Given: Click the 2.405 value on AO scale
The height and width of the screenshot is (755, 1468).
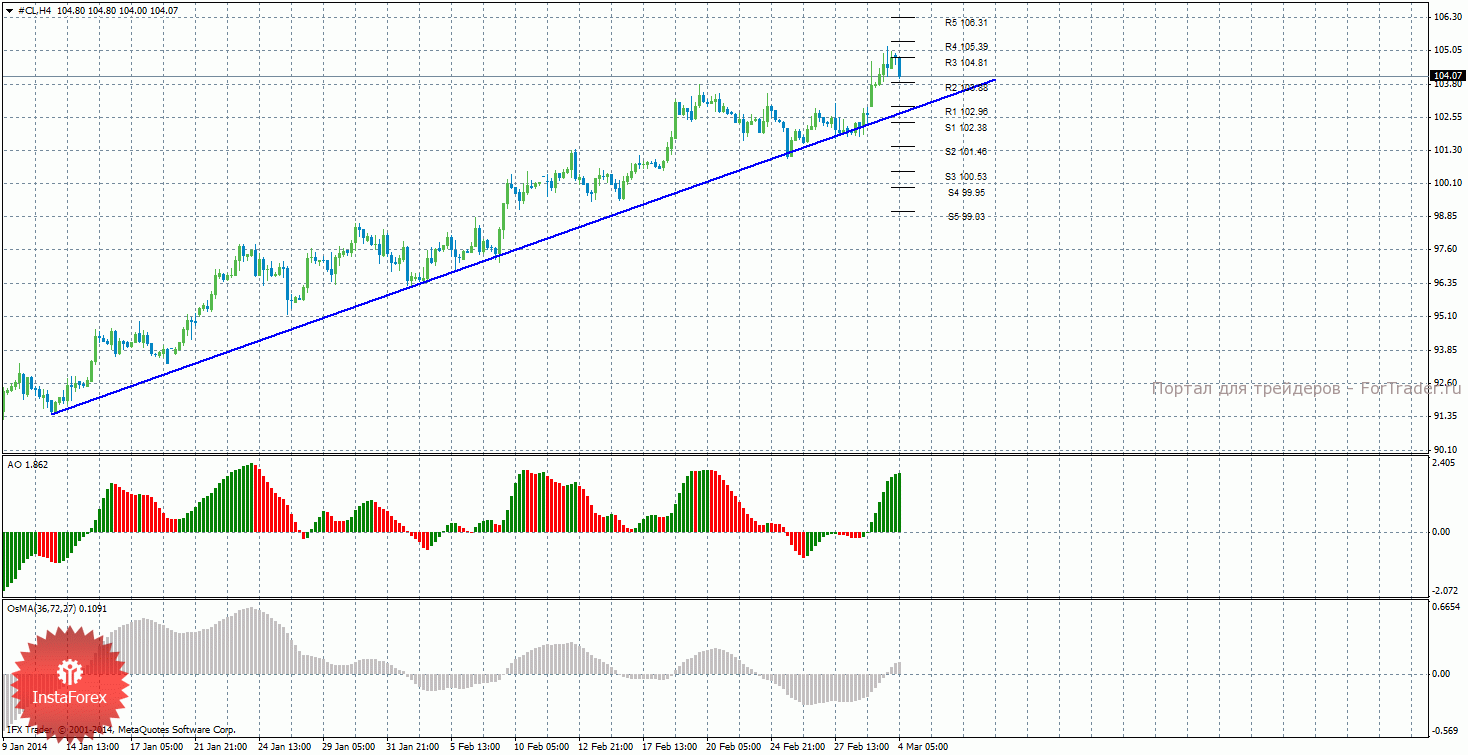Looking at the screenshot, I should pyautogui.click(x=1445, y=463).
